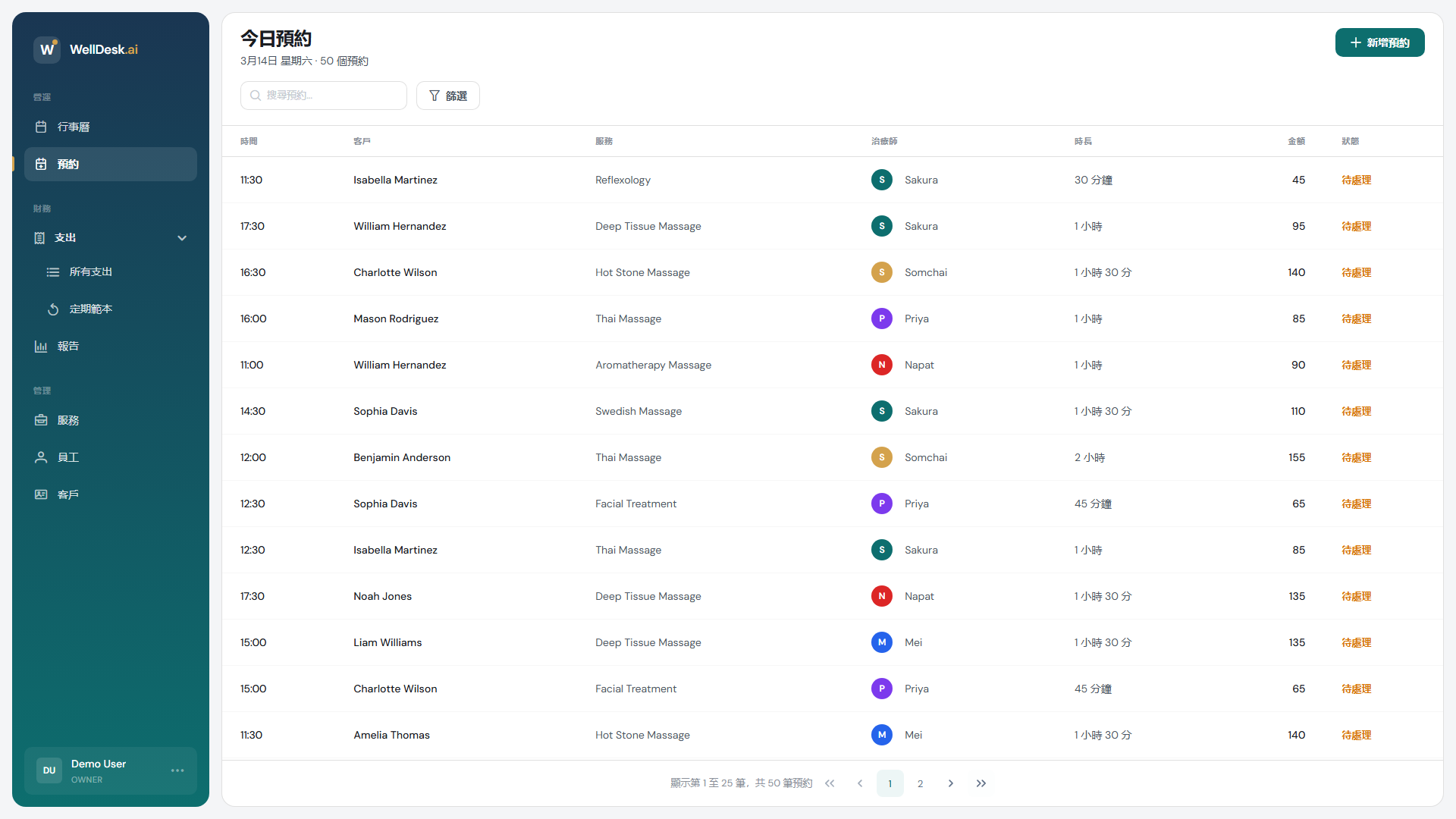Collapse the 支出 expenses section
The width and height of the screenshot is (1456, 819).
pos(182,238)
